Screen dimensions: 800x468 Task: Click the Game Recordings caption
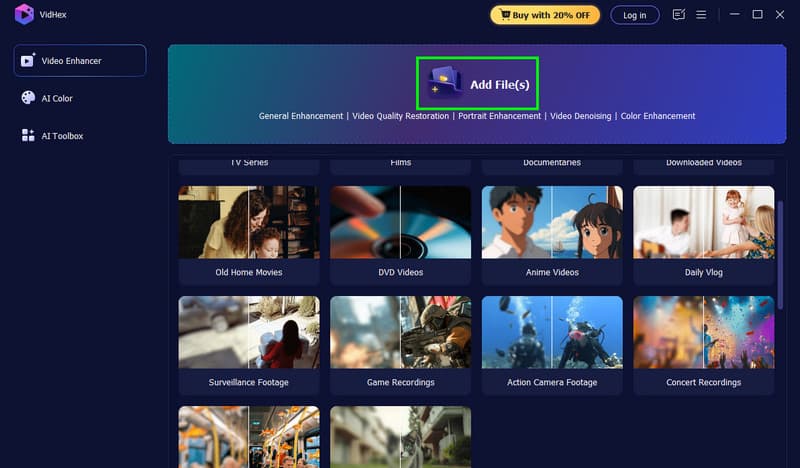point(401,382)
